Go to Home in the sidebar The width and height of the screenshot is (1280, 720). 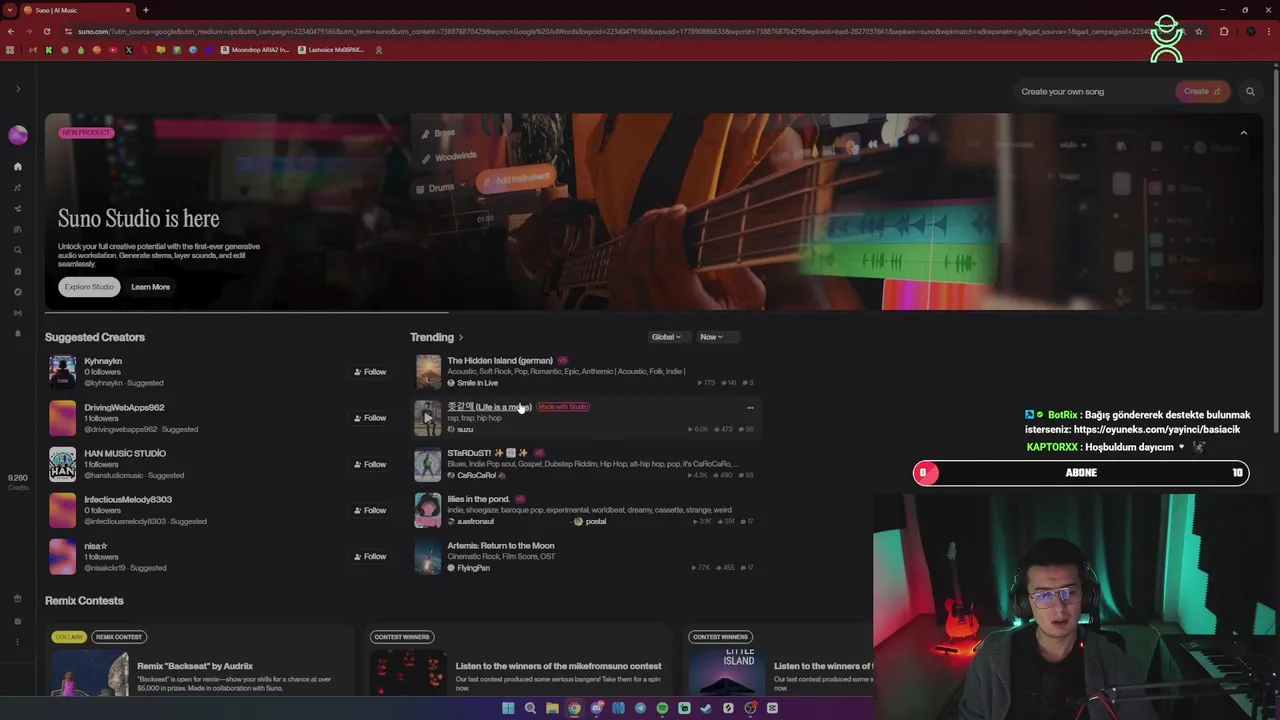(17, 166)
